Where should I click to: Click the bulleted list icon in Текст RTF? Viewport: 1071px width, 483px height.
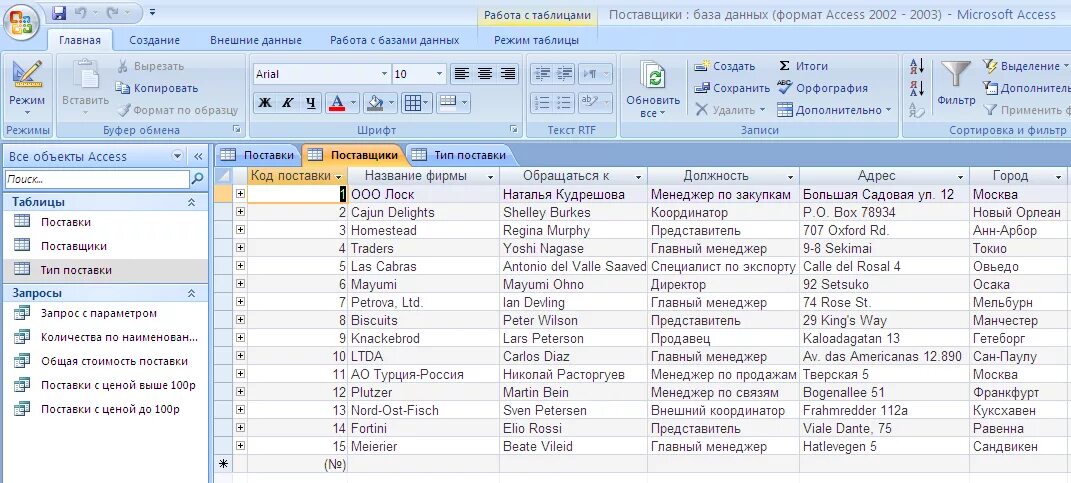tap(564, 103)
